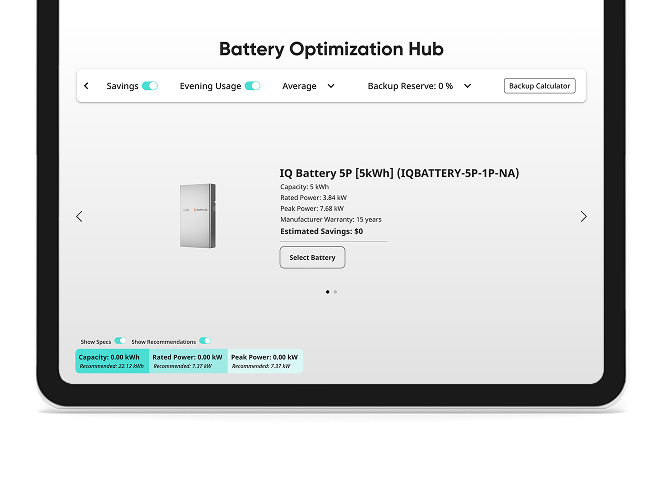Go back using the toolbar left chevron

coord(86,86)
